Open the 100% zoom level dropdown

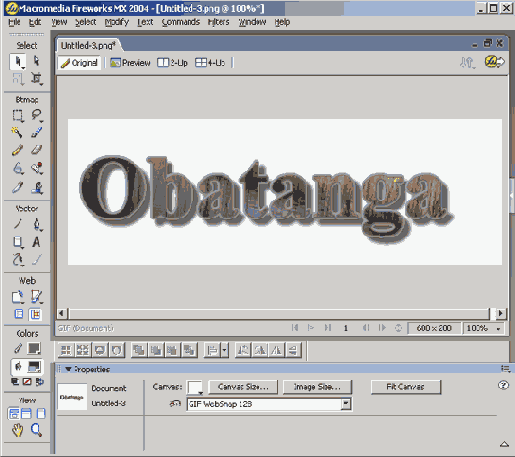coord(498,329)
